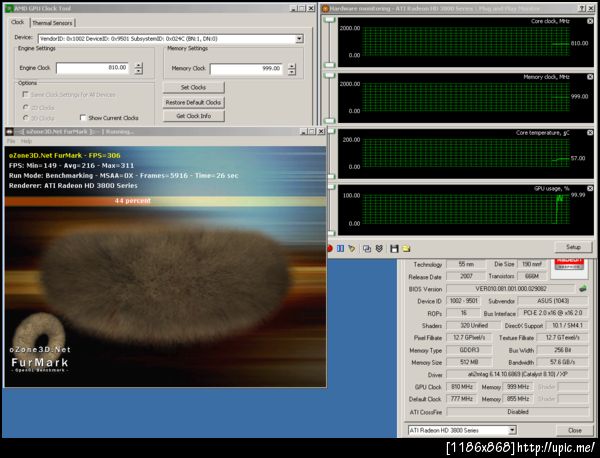Click the ATI CrossFire Disabled field
Viewport: 600px width, 458px height.
coord(517,412)
